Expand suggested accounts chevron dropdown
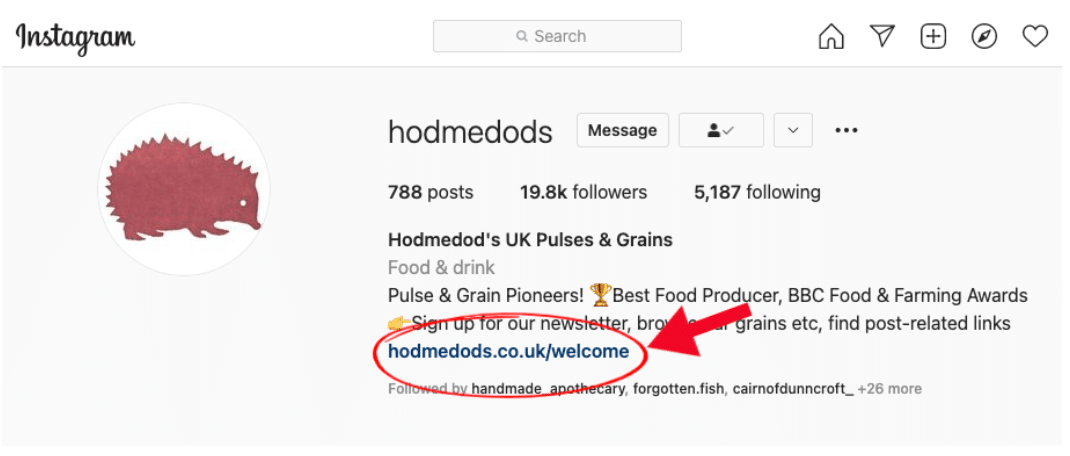The image size is (1070, 456). (793, 130)
